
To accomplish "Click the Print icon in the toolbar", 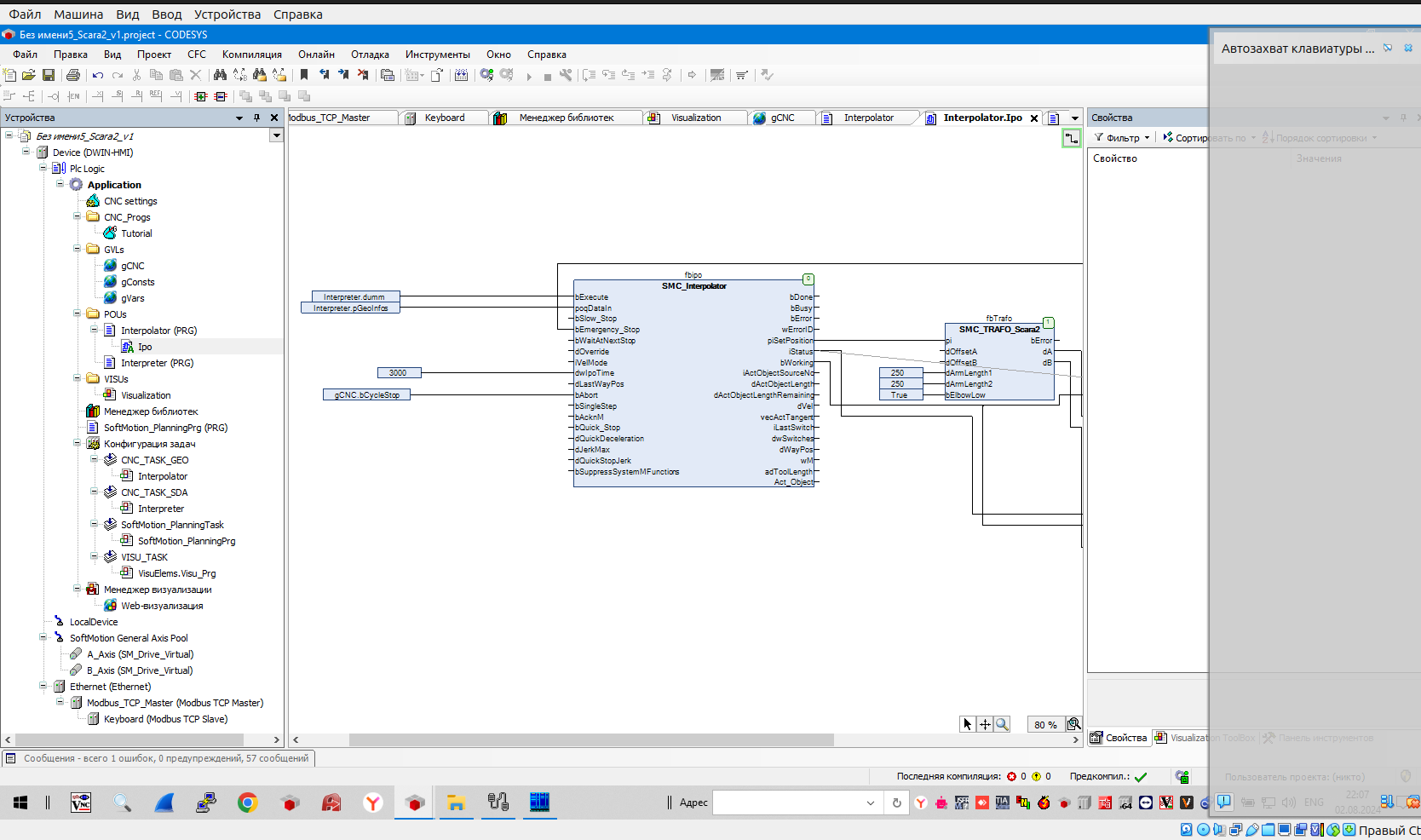I will (x=73, y=75).
